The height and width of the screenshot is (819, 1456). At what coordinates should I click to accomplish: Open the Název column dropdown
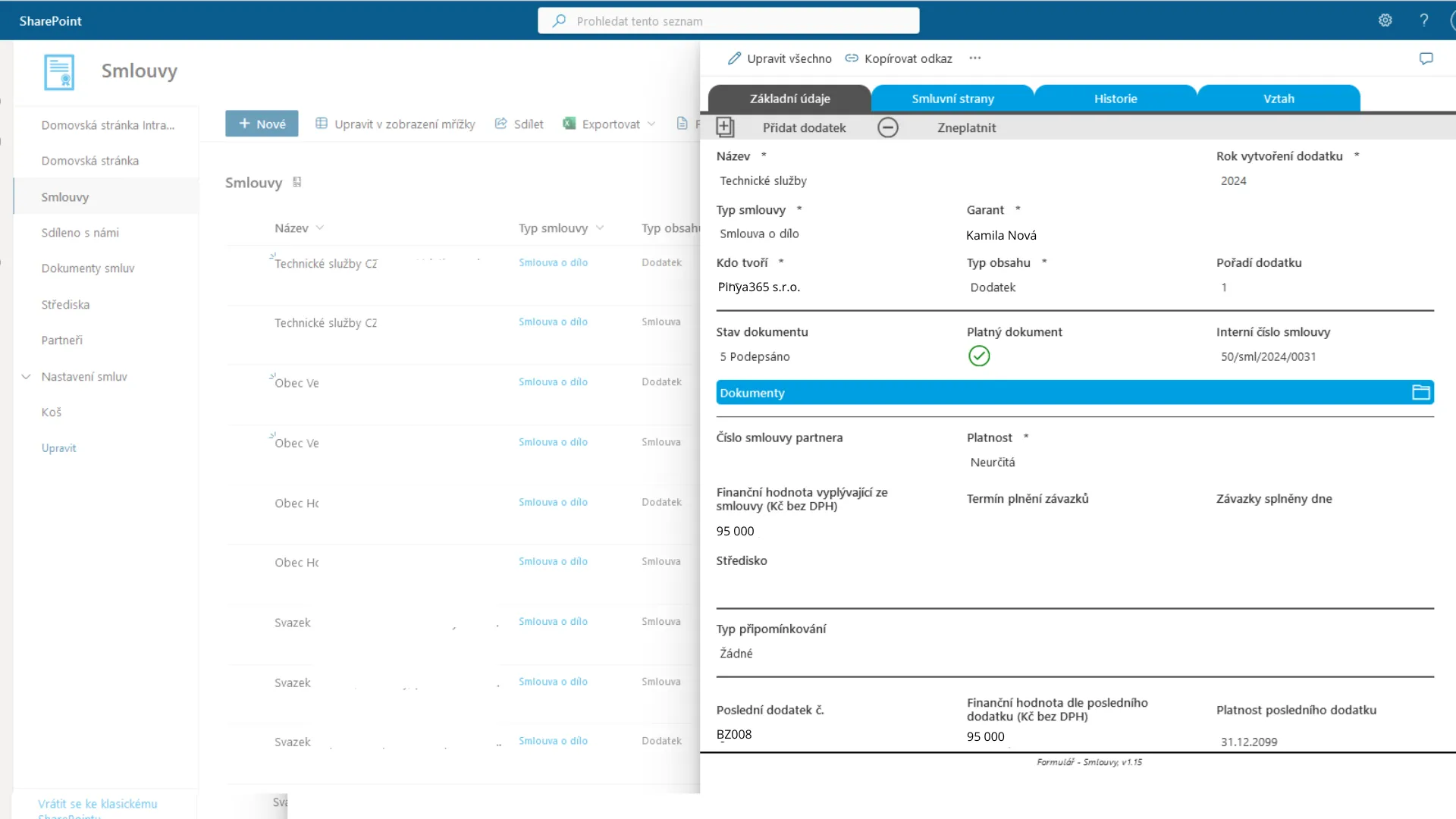pos(320,227)
